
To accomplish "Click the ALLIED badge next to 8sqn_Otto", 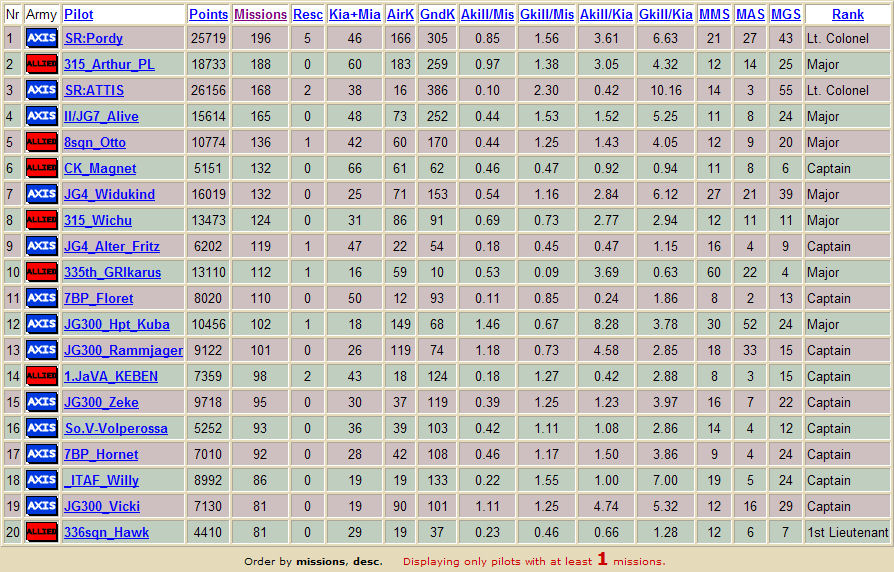I will click(x=42, y=142).
